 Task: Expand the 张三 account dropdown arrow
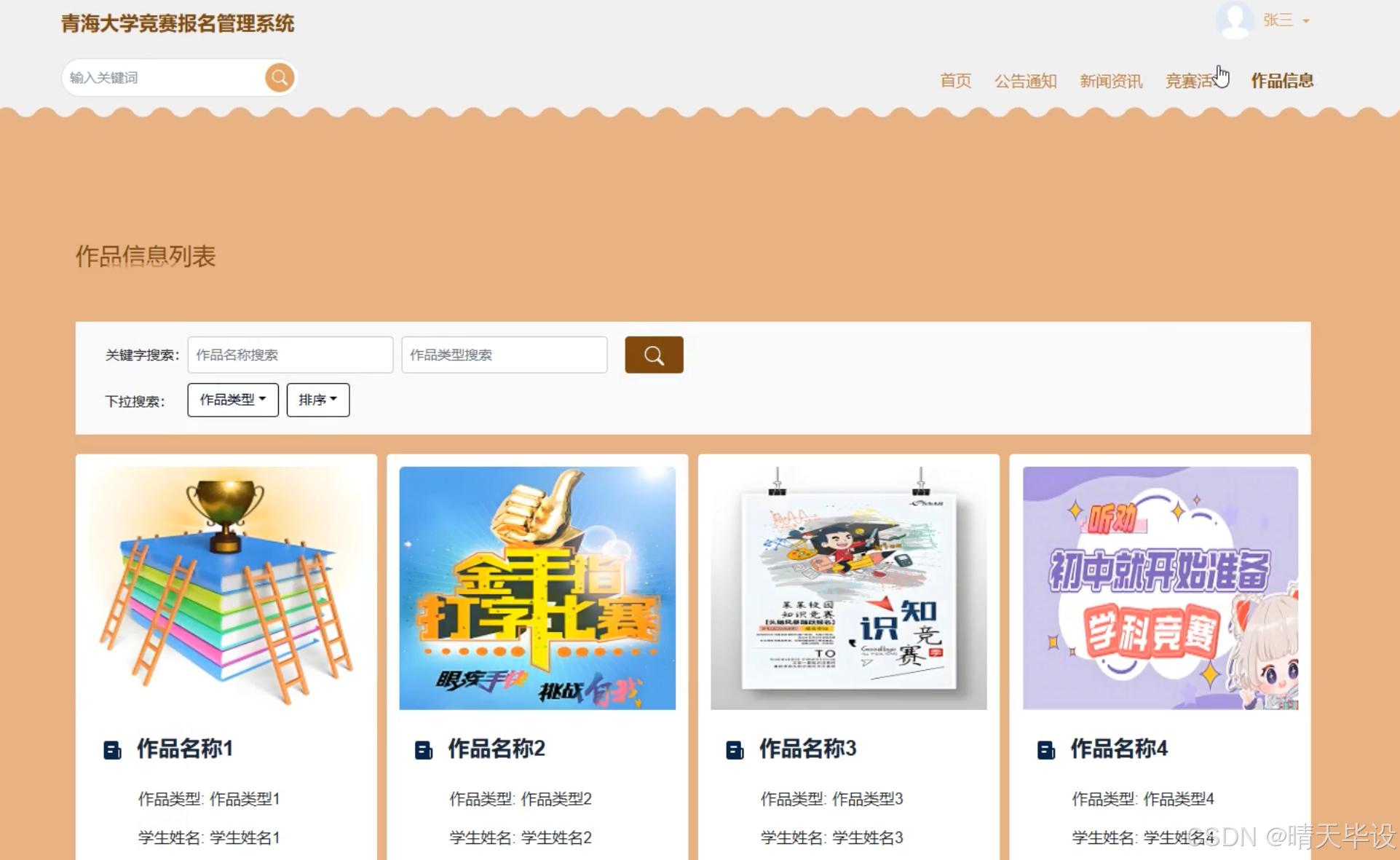(1306, 21)
